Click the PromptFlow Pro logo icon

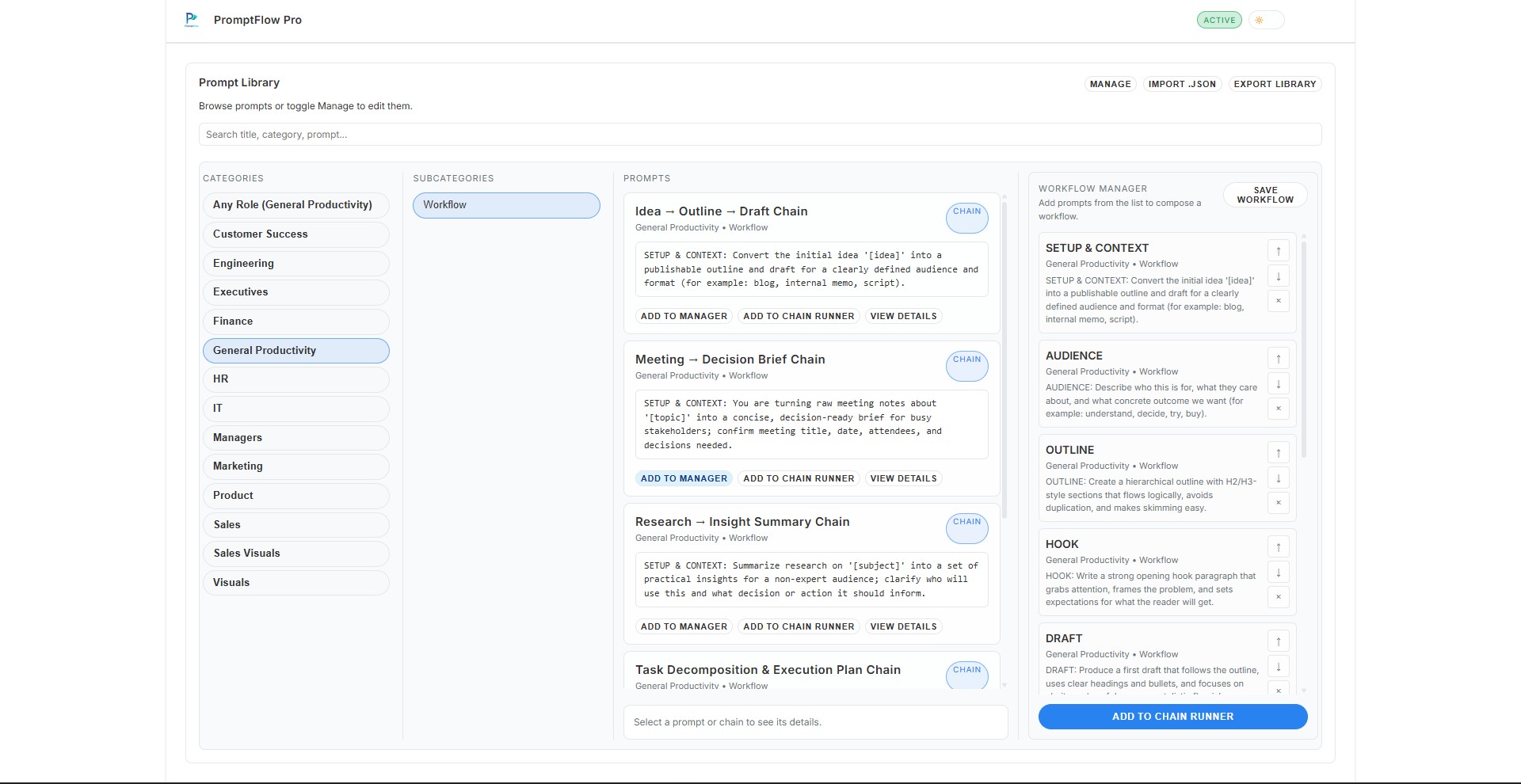click(191, 20)
